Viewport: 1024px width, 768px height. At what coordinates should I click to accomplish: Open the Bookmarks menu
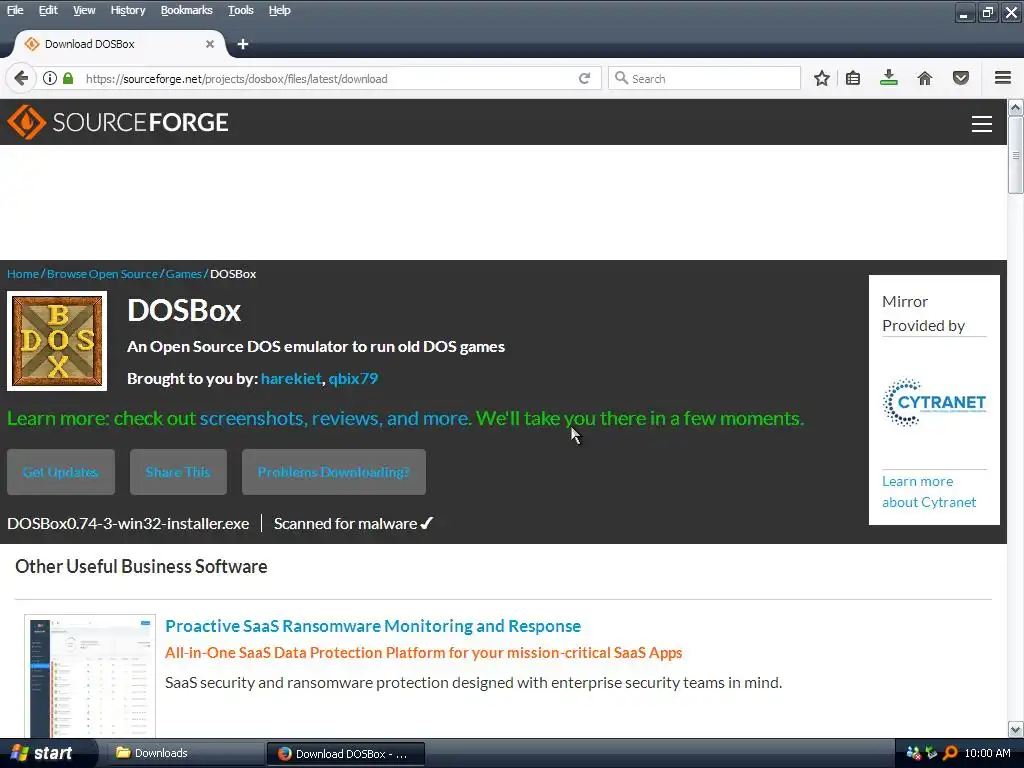click(x=186, y=10)
